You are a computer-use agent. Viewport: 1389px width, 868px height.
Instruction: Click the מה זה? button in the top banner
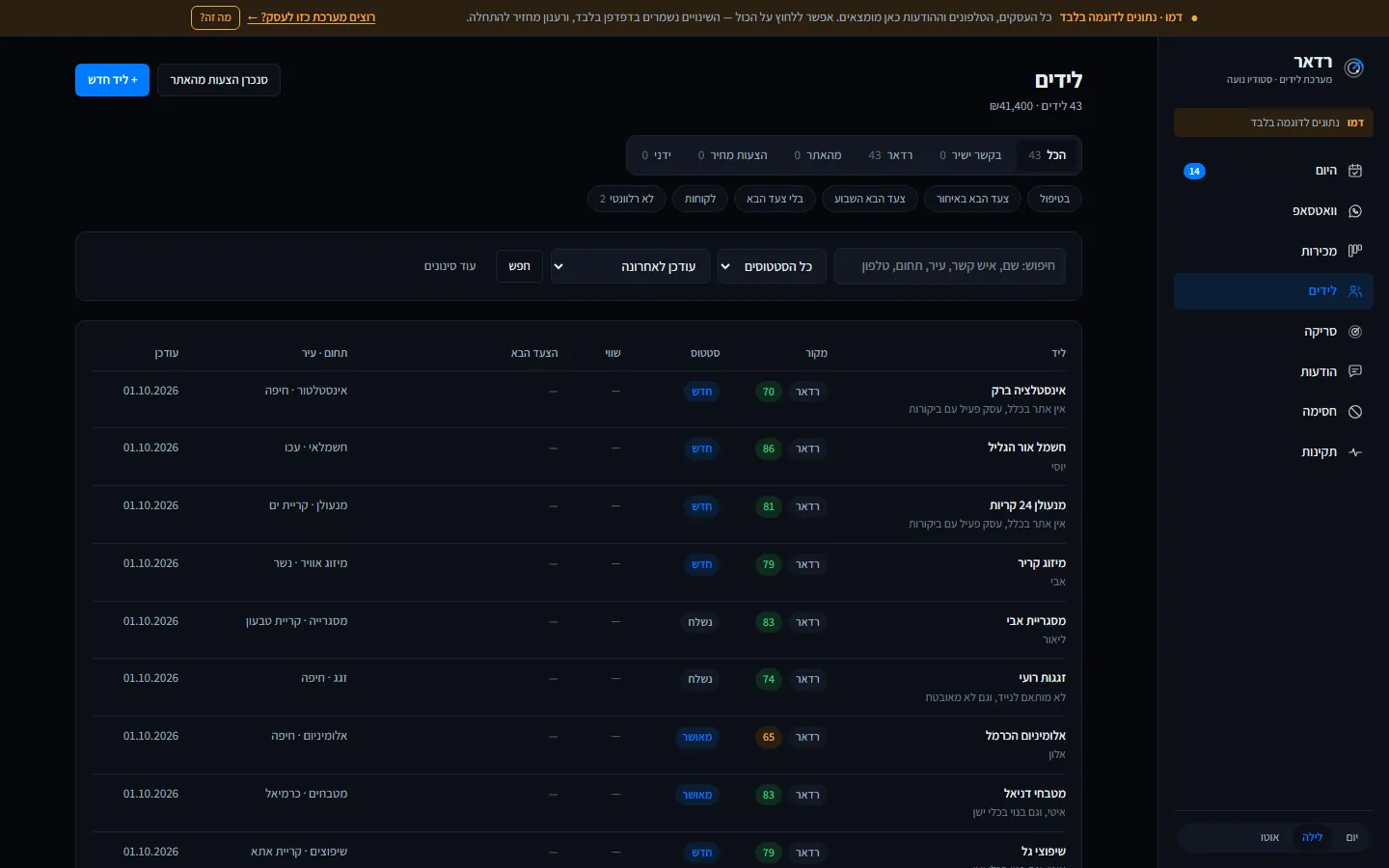coord(216,17)
